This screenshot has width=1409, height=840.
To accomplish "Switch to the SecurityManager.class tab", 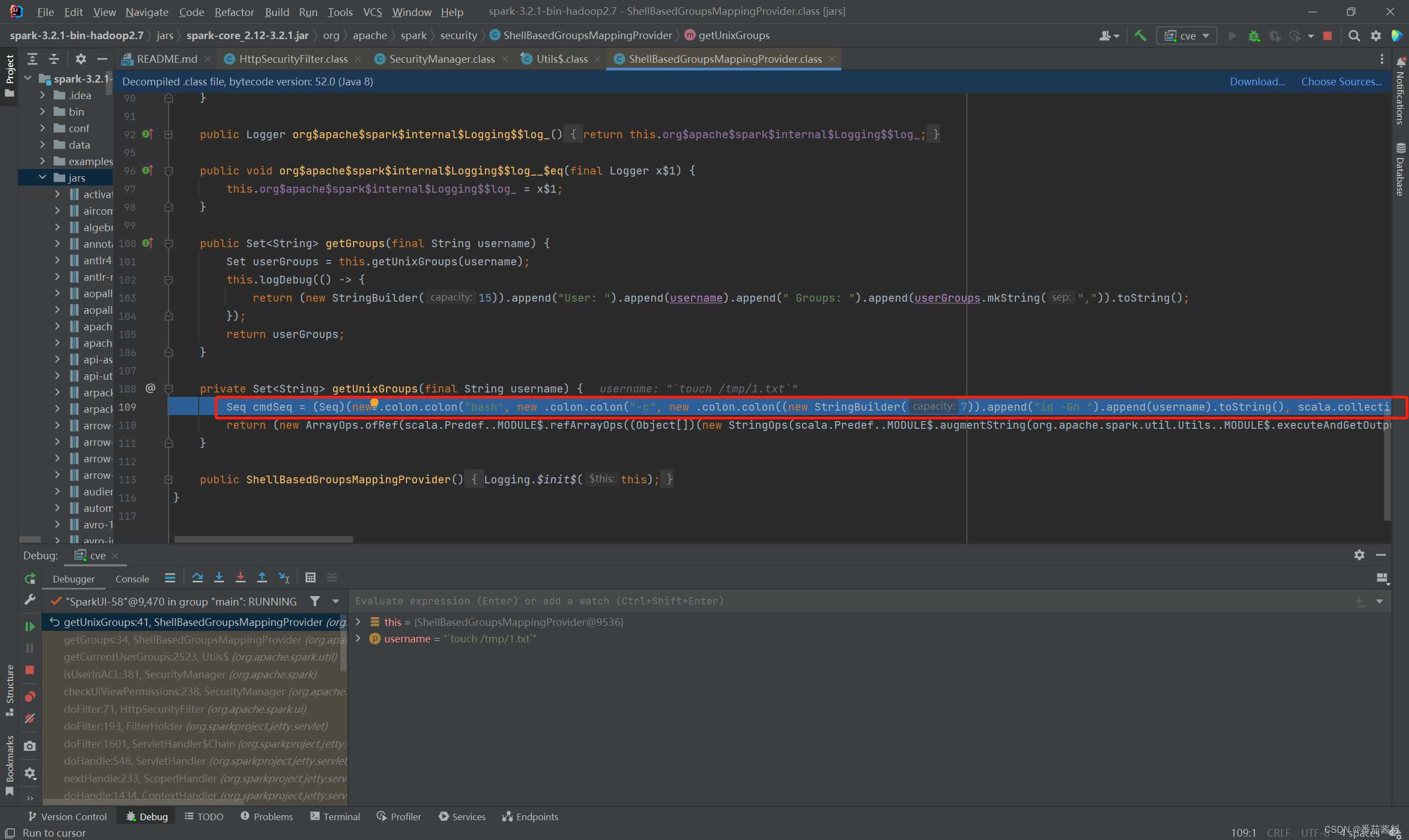I will [x=441, y=59].
